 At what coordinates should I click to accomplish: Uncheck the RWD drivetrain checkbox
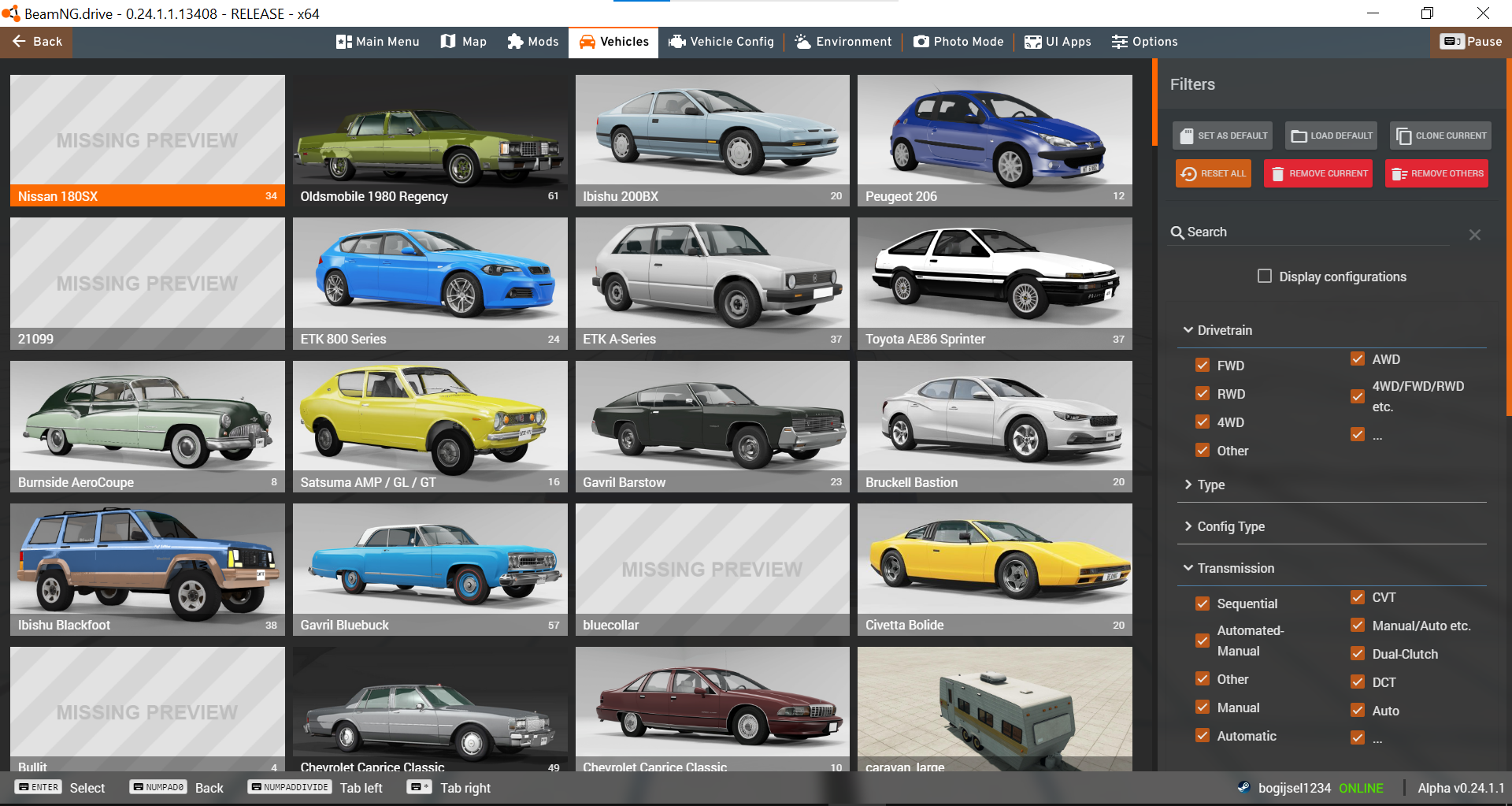(x=1203, y=393)
